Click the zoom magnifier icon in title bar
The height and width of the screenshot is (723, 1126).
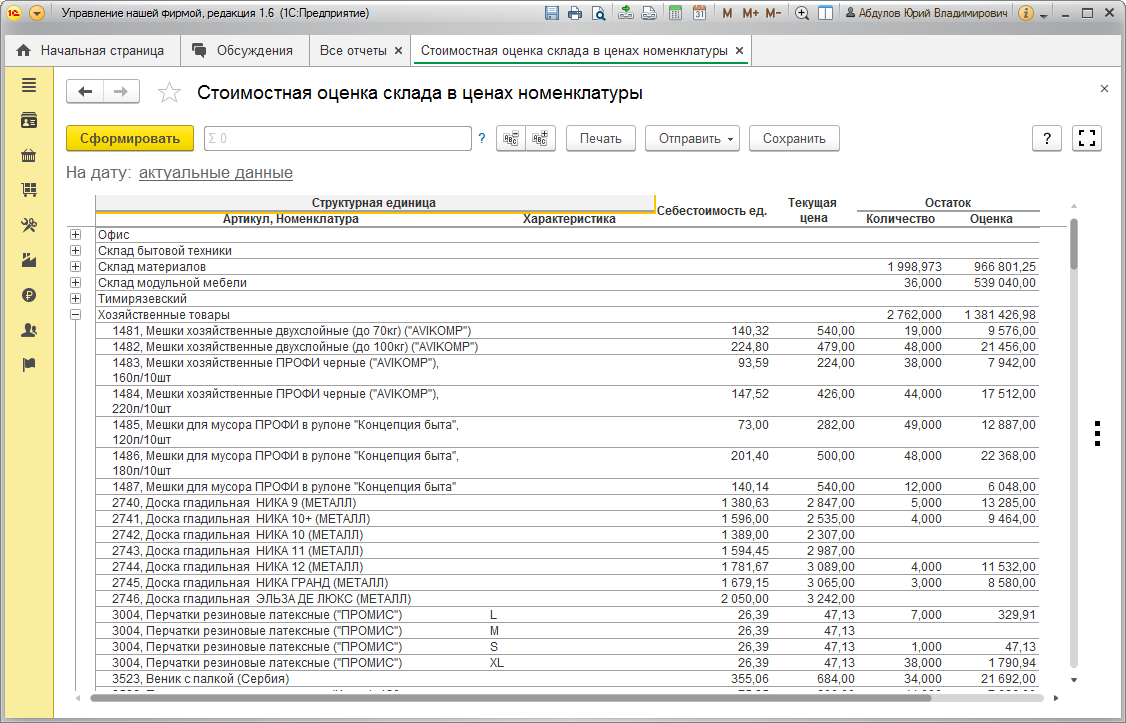802,14
